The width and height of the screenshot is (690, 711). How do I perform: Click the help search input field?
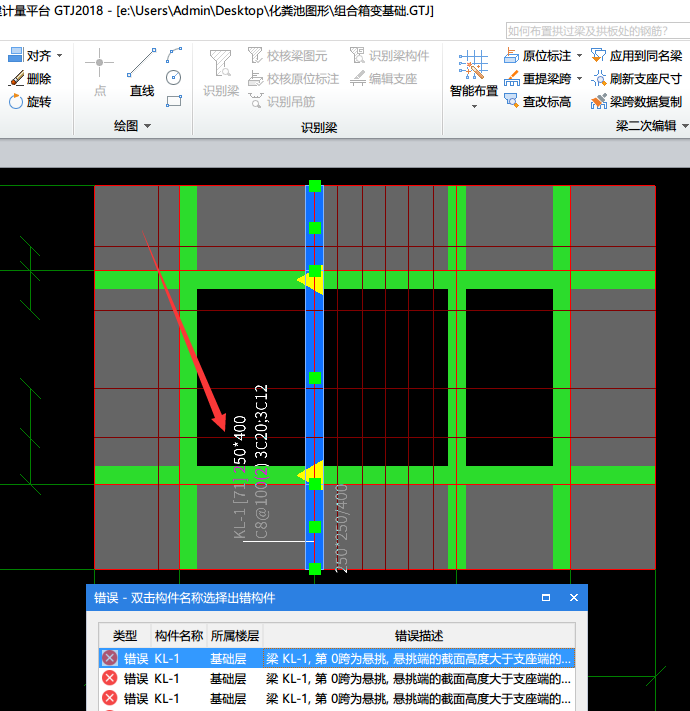coord(598,31)
